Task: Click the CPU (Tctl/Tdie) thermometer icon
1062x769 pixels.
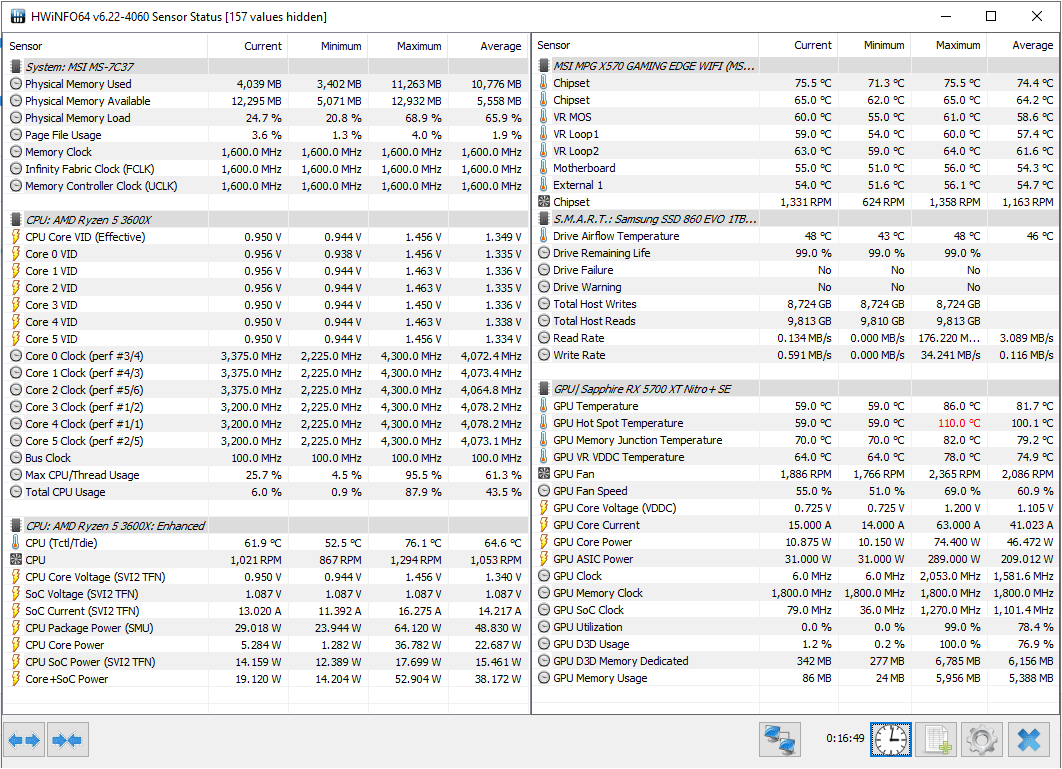Action: click(x=16, y=543)
